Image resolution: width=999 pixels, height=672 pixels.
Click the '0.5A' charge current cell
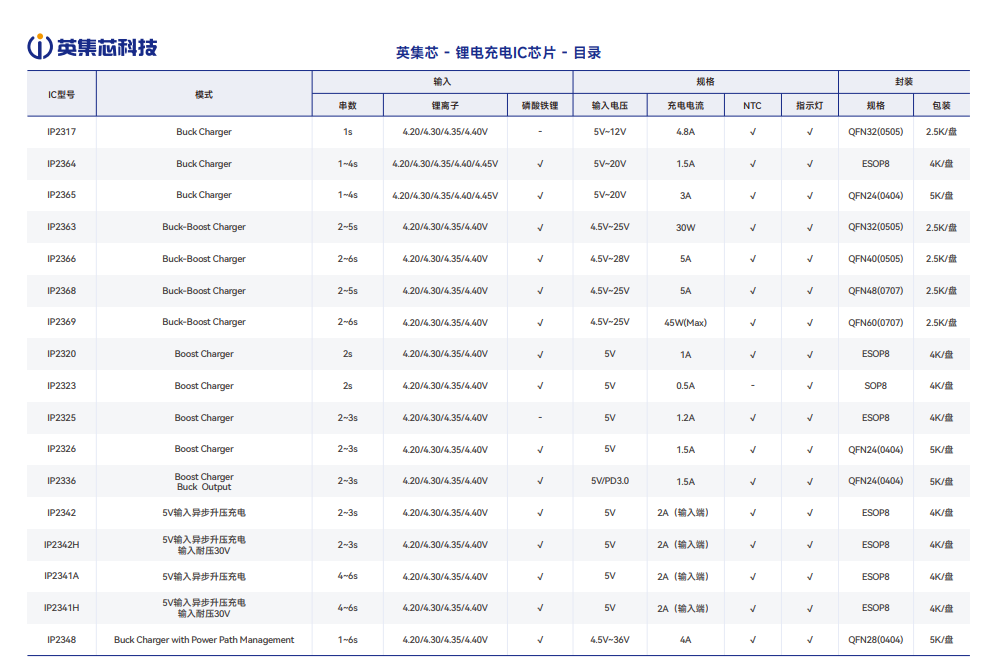pyautogui.click(x=686, y=386)
